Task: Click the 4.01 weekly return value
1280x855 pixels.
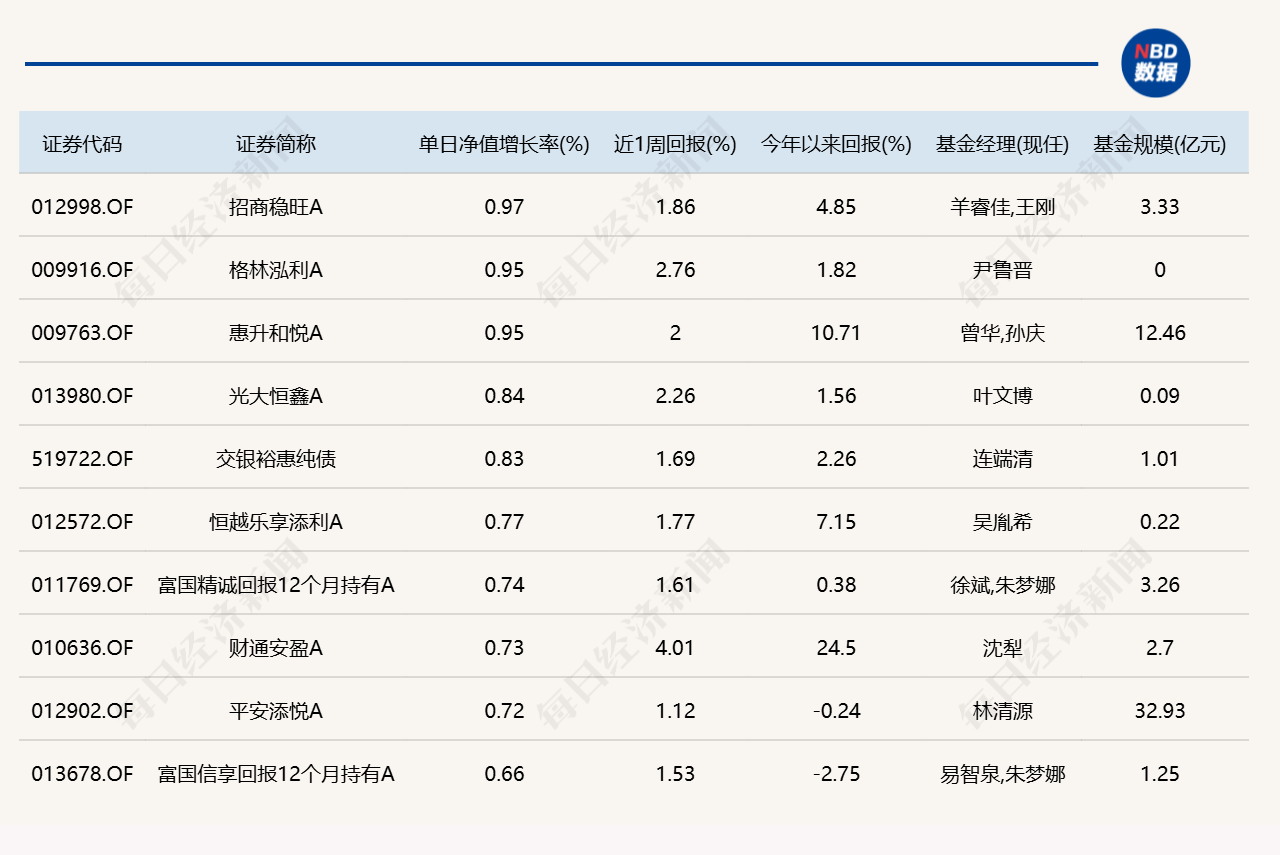Action: click(675, 648)
